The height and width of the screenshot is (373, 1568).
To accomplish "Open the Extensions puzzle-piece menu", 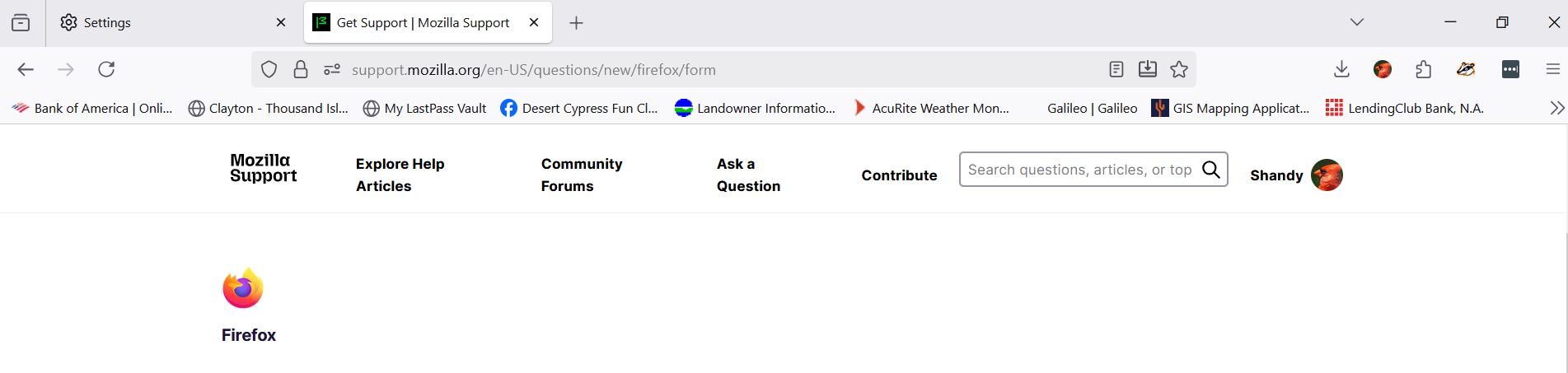I will [x=1423, y=70].
